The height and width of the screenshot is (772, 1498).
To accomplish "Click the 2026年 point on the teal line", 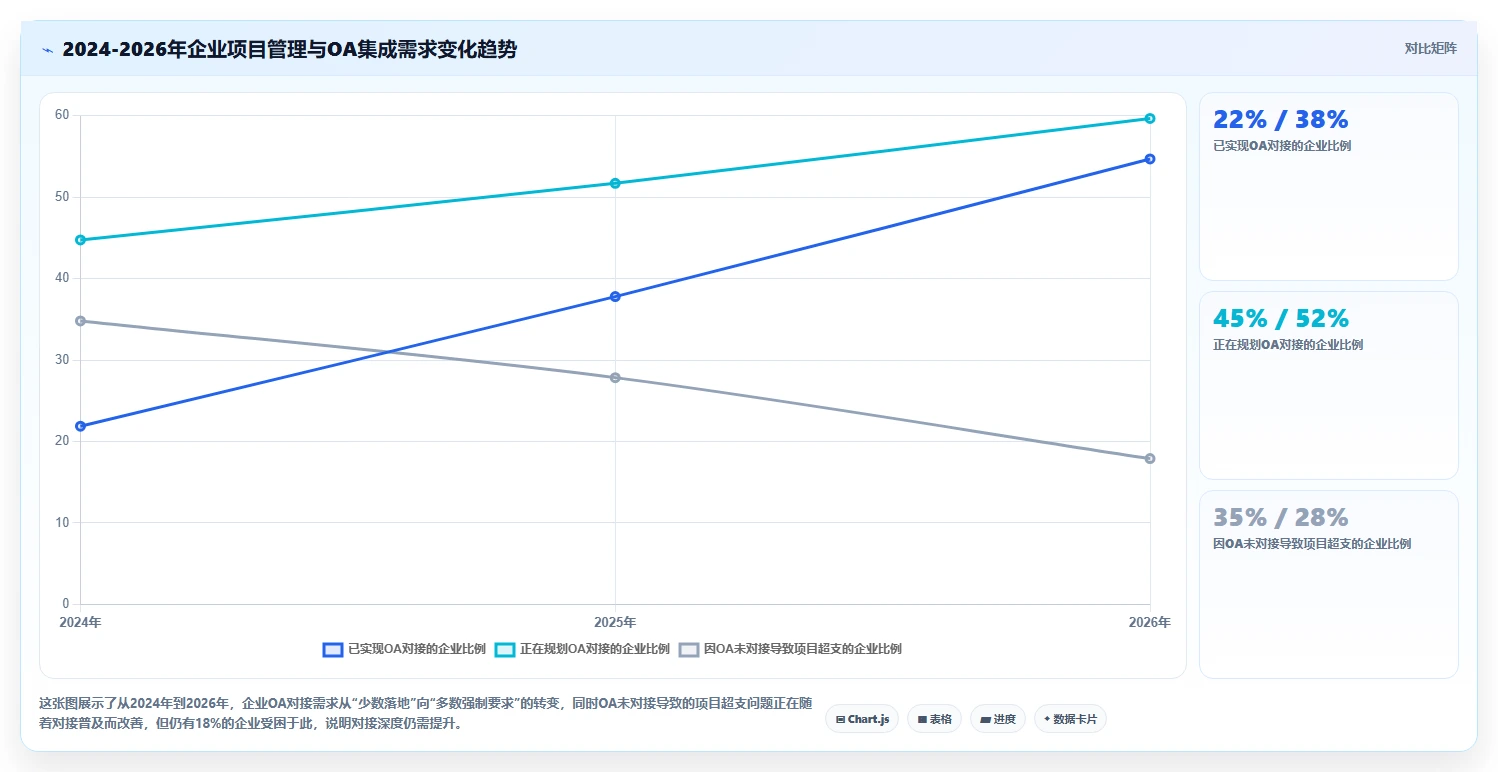I will click(1150, 118).
